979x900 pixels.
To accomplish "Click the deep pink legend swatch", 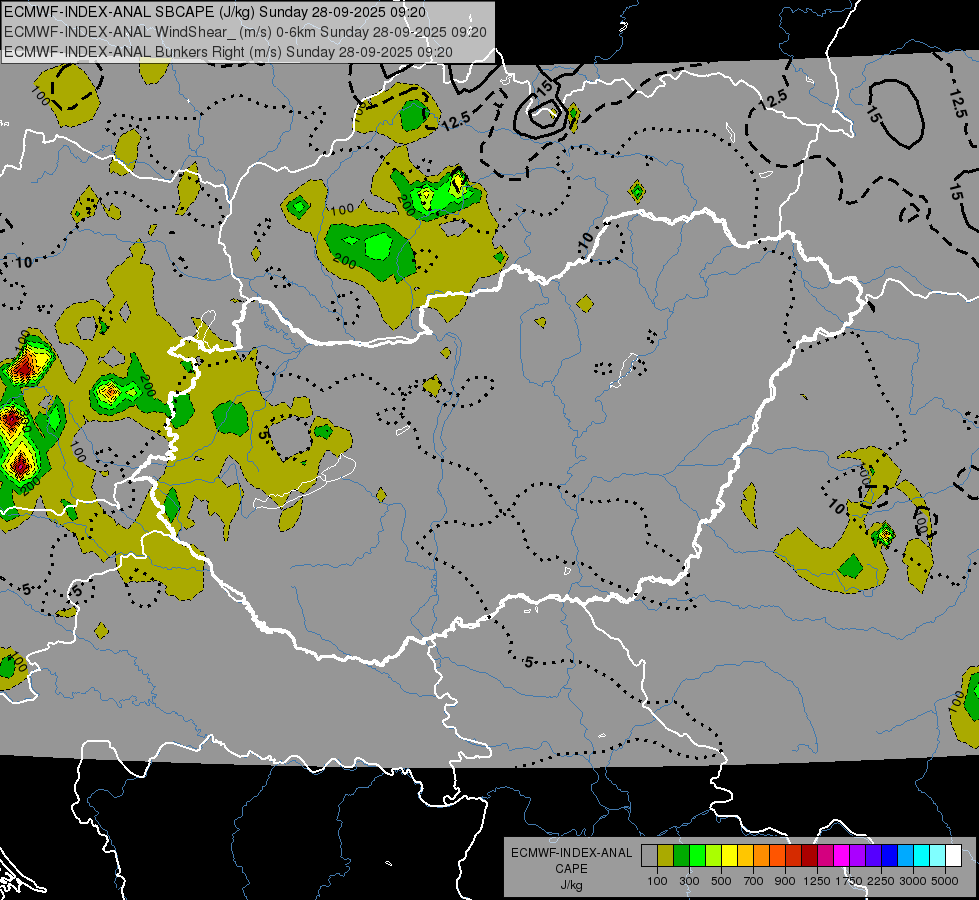I will click(825, 856).
